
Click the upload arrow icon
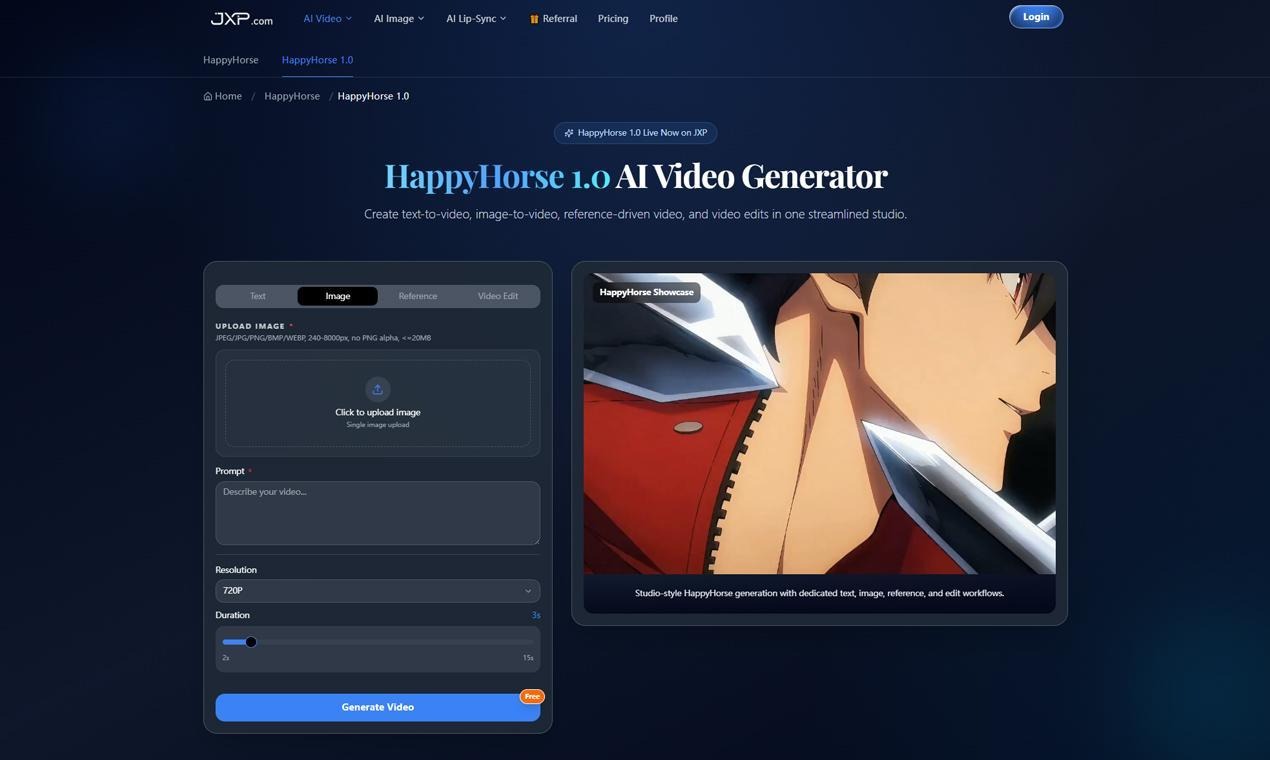click(377, 389)
